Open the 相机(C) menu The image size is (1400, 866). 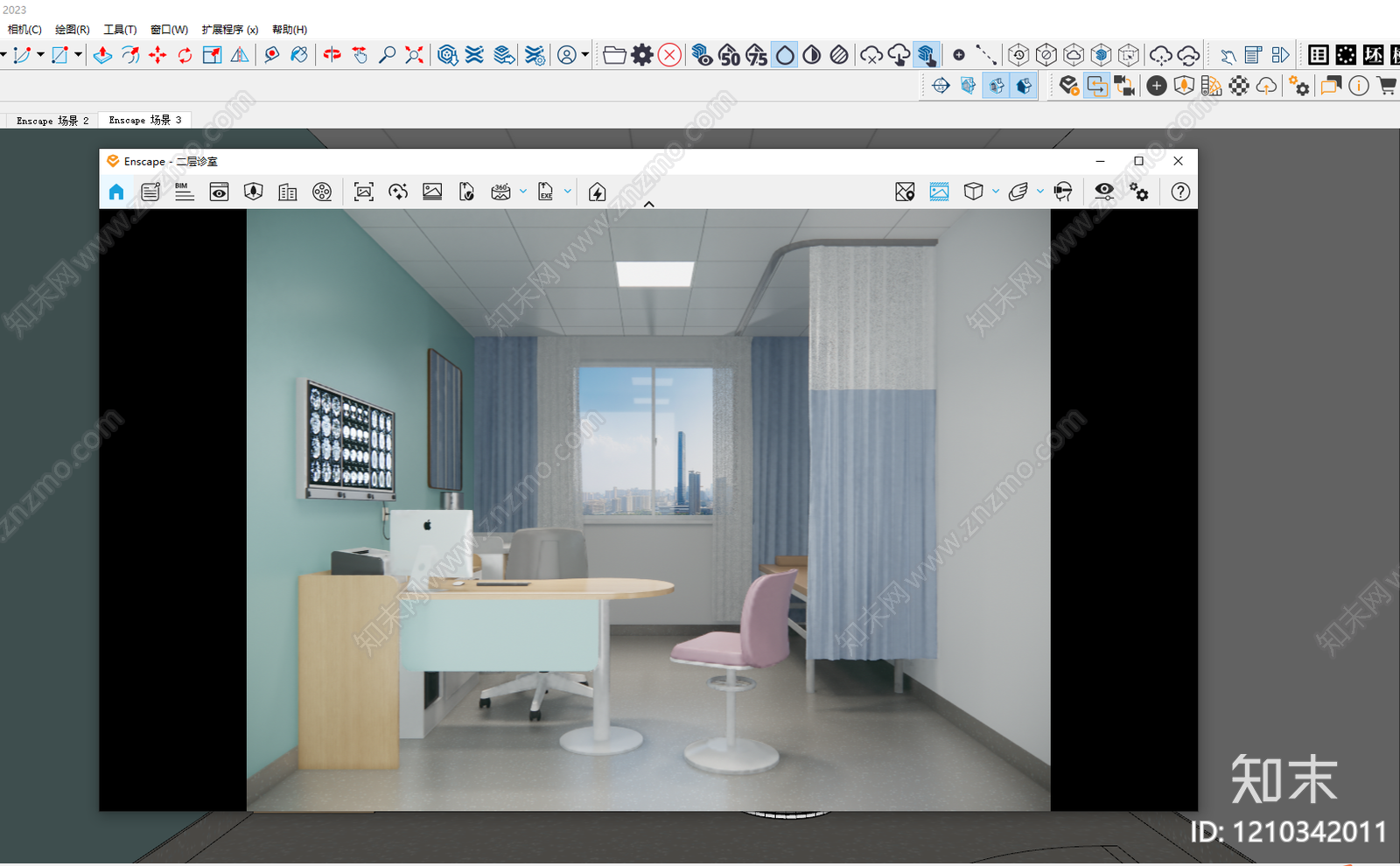[x=24, y=30]
